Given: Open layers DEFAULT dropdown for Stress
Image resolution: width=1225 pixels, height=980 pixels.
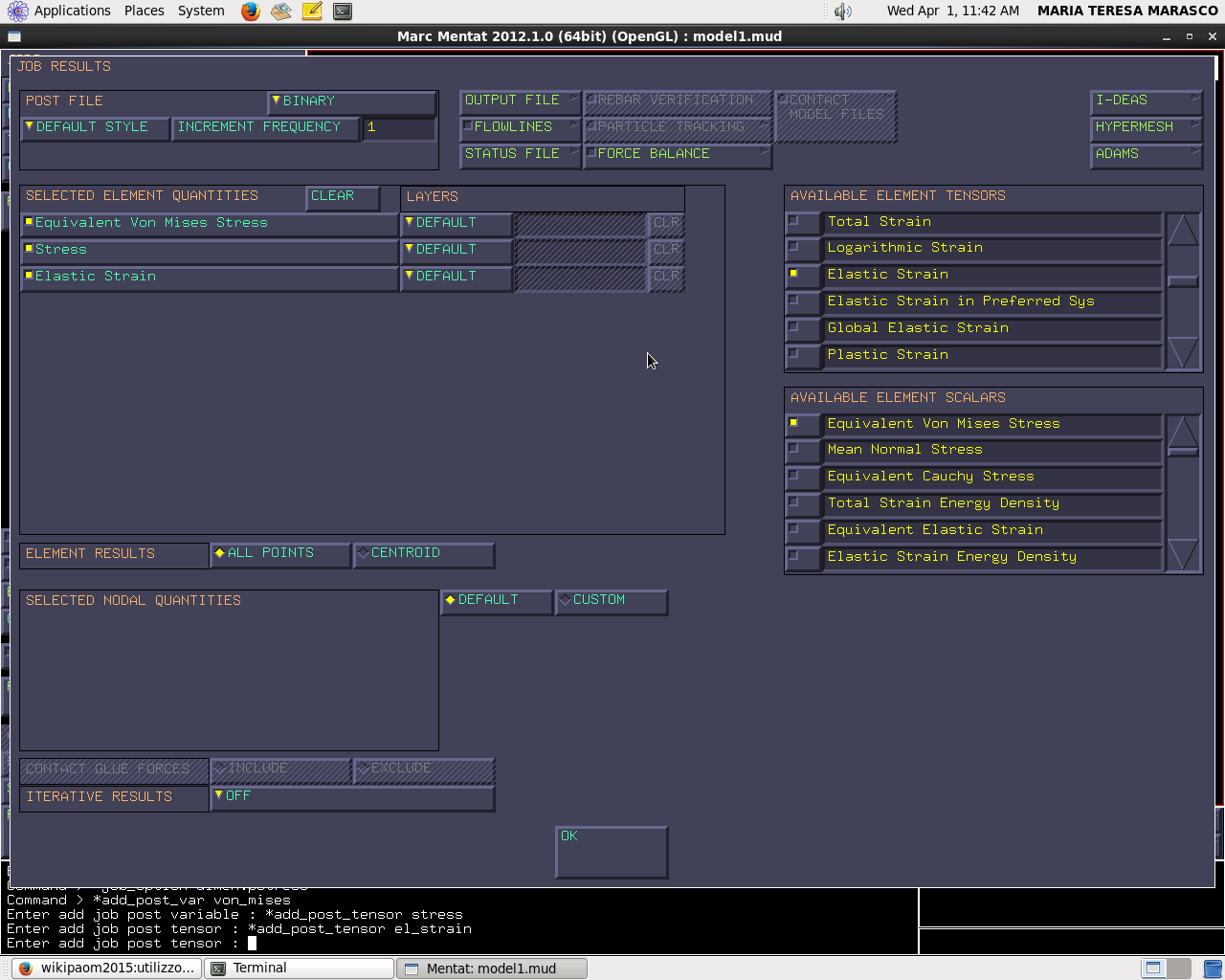Looking at the screenshot, I should pyautogui.click(x=457, y=250).
